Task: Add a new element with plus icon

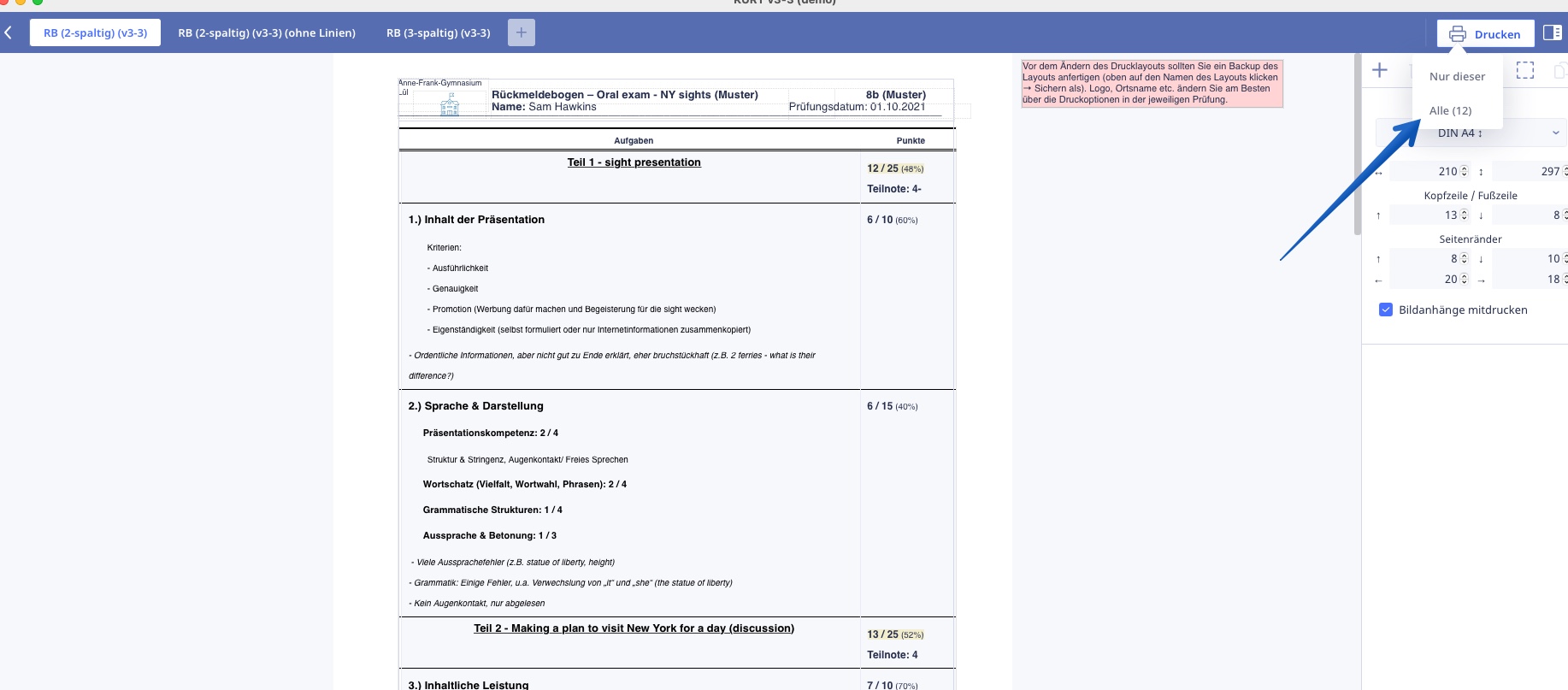Action: click(x=1380, y=70)
